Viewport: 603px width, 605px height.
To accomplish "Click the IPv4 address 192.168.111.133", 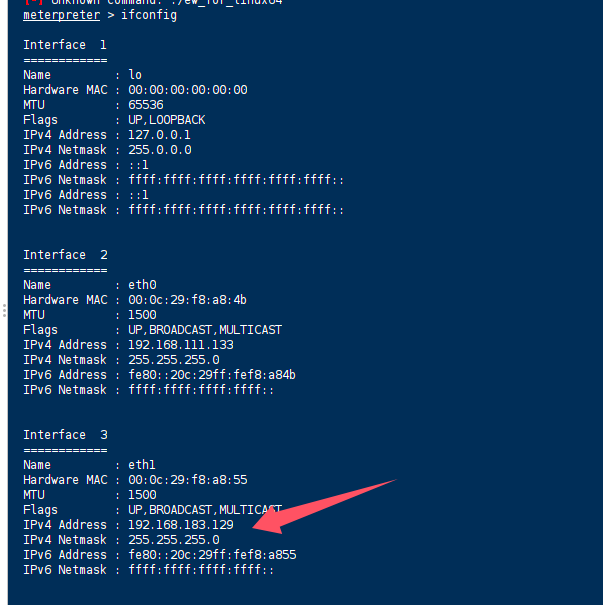I will pyautogui.click(x=181, y=345).
